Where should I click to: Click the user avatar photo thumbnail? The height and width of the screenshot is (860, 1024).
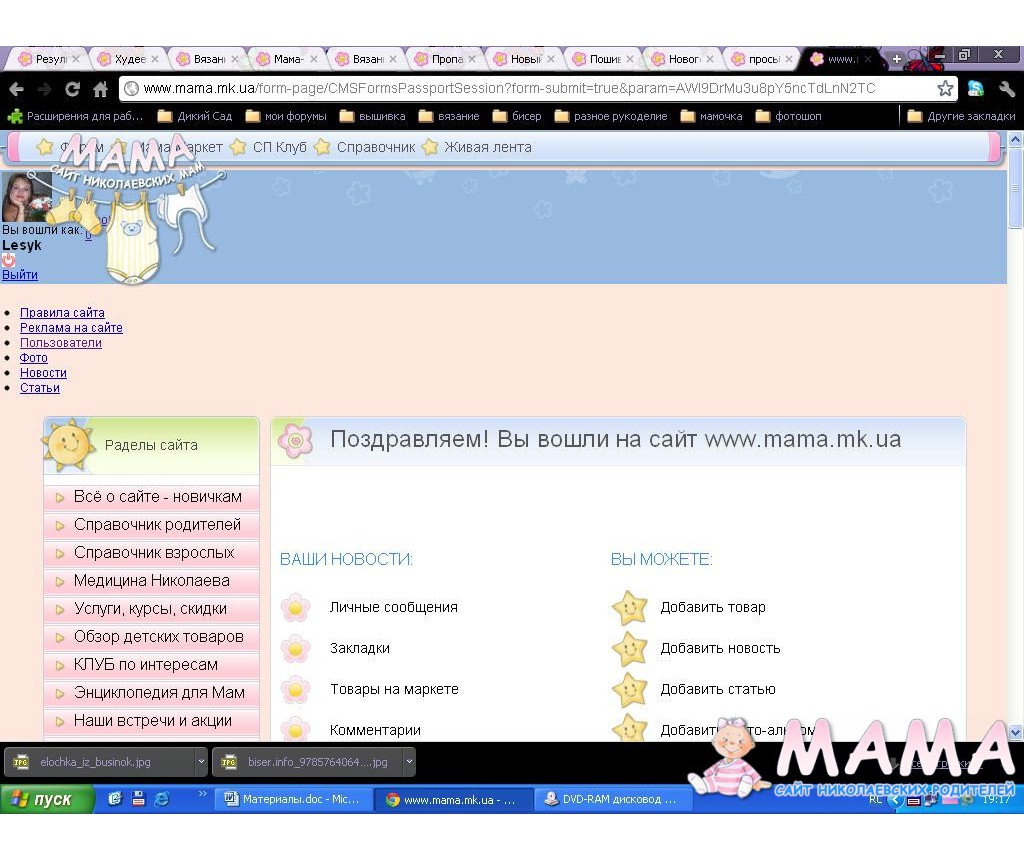click(x=26, y=197)
